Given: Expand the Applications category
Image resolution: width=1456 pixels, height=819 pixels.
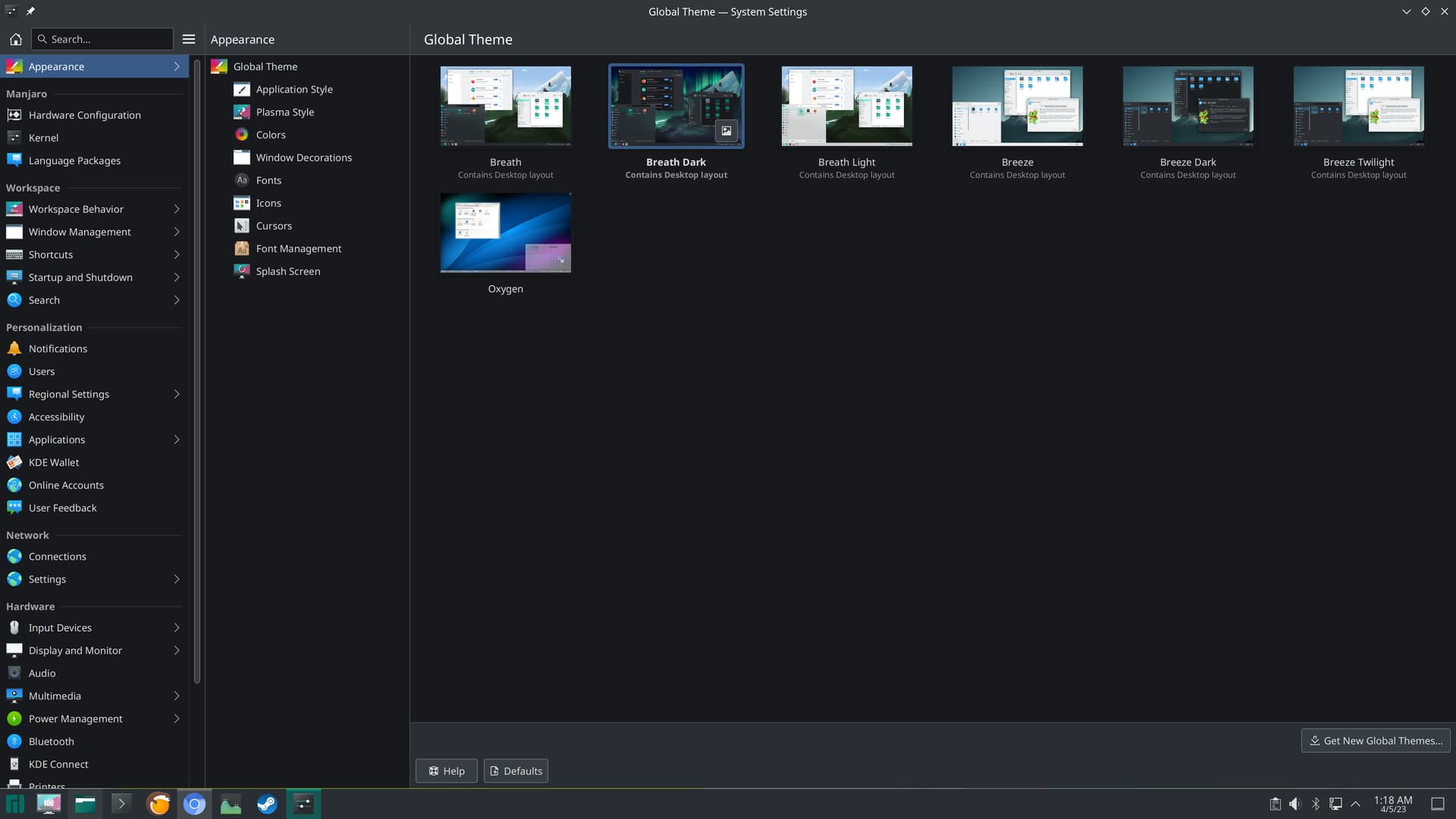Looking at the screenshot, I should tap(94, 440).
